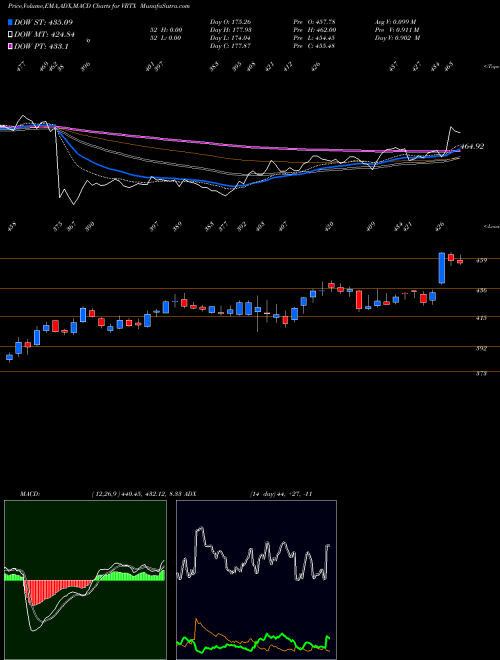Click the white ADX line's highest peak

(x=201, y=528)
